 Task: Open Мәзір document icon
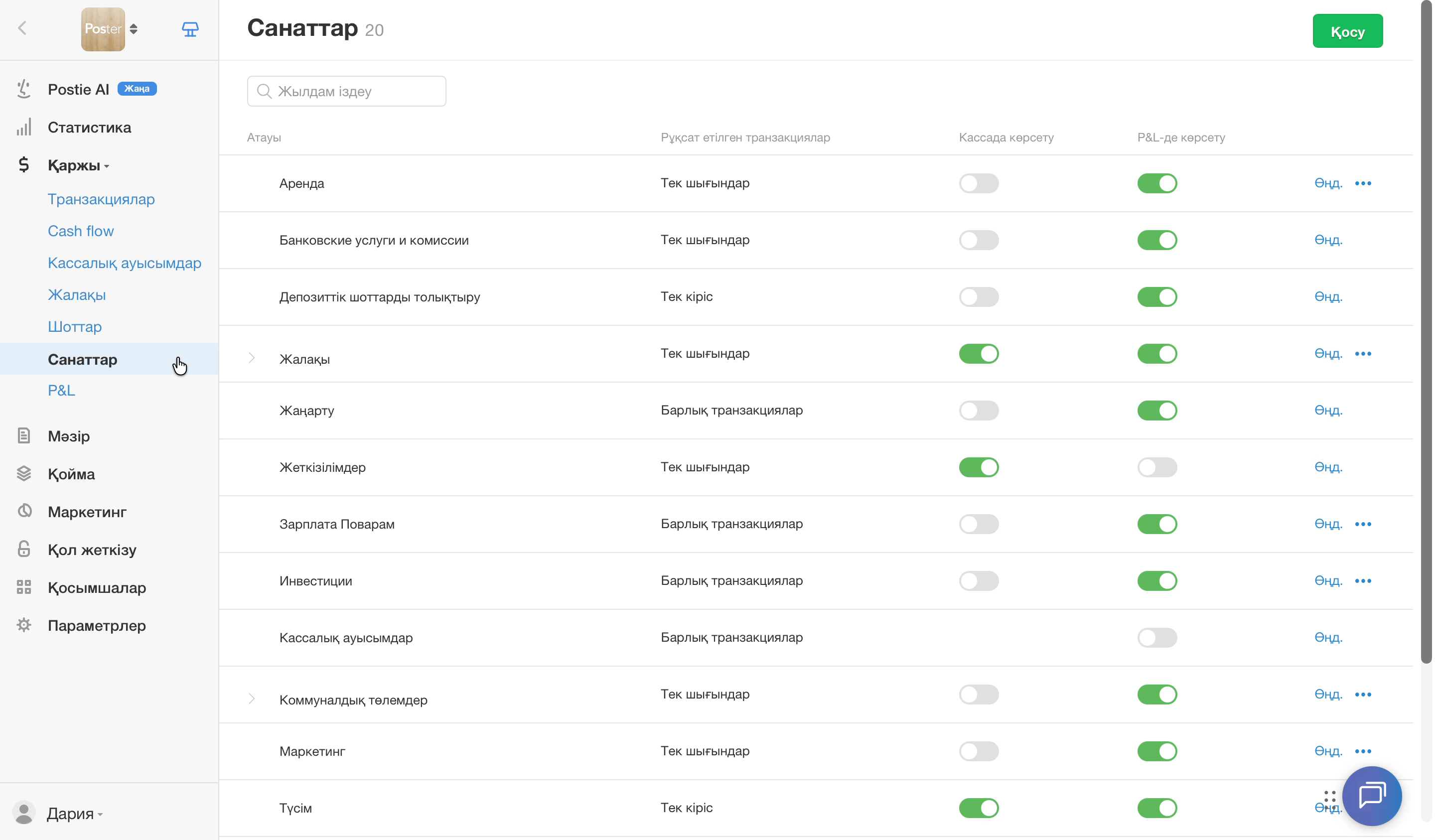(24, 436)
